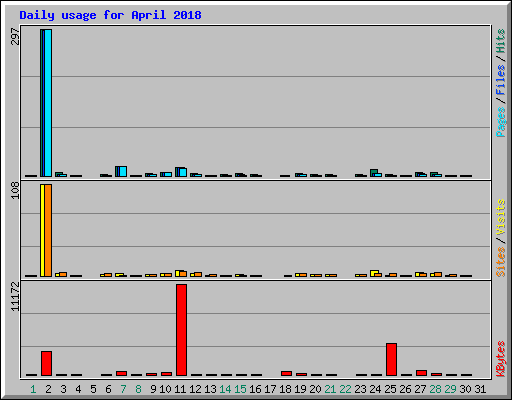This screenshot has width=512, height=400.
Task: Click day label 1 on the x-axis
Action: [x=33, y=389]
